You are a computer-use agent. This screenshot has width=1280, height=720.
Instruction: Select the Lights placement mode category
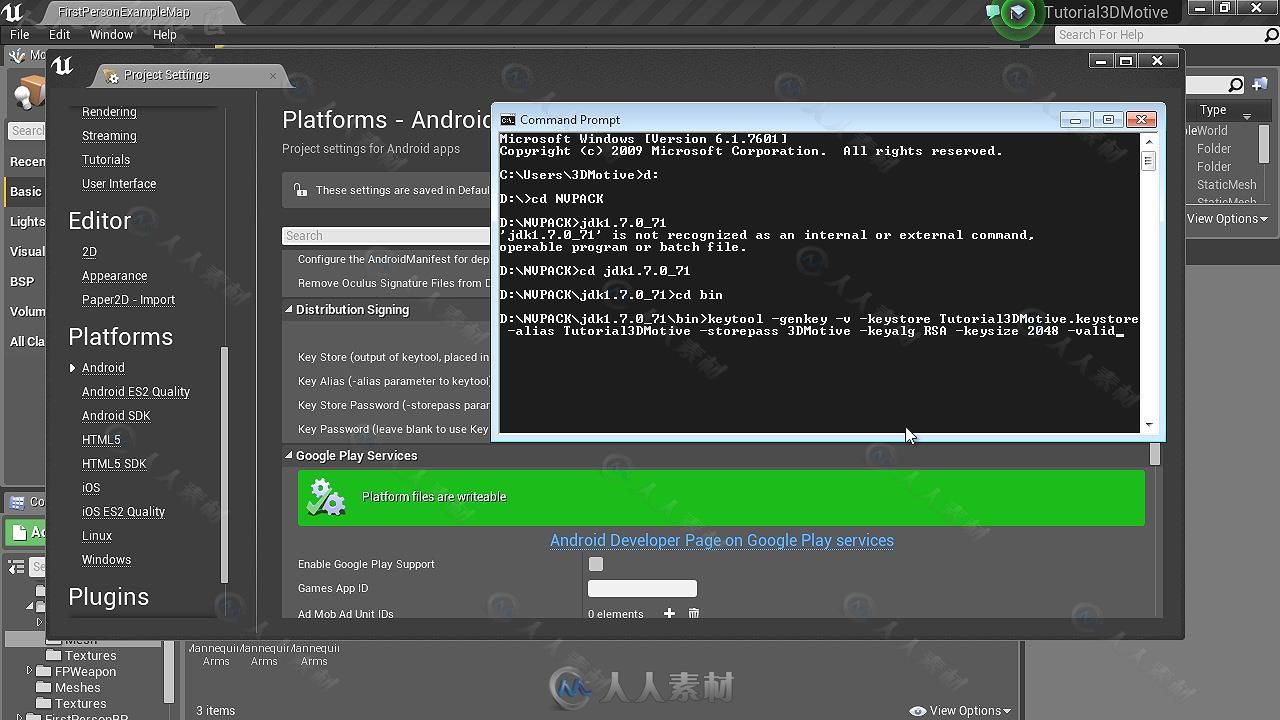(27, 222)
